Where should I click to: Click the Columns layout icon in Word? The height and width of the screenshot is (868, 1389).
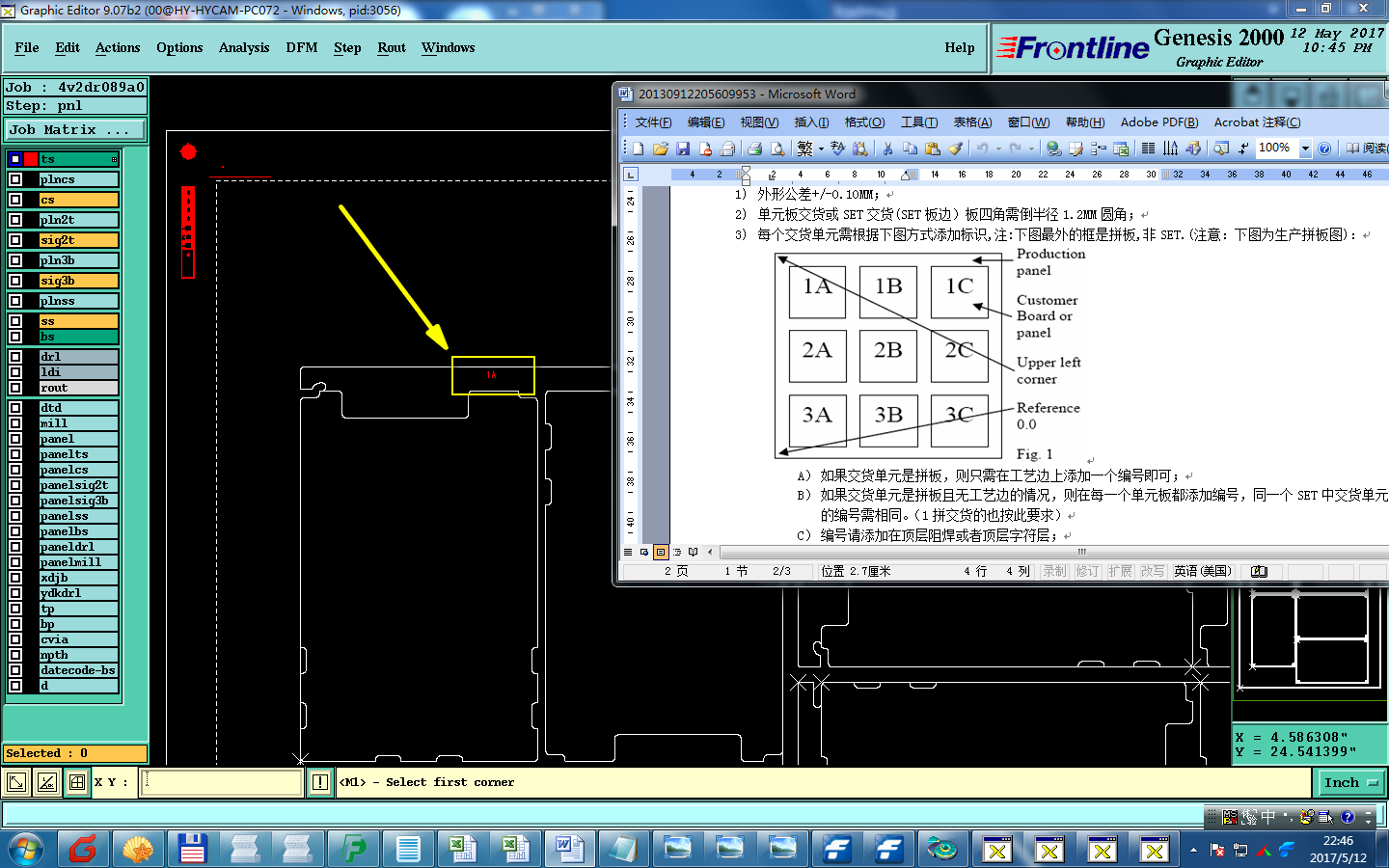pos(1148,149)
